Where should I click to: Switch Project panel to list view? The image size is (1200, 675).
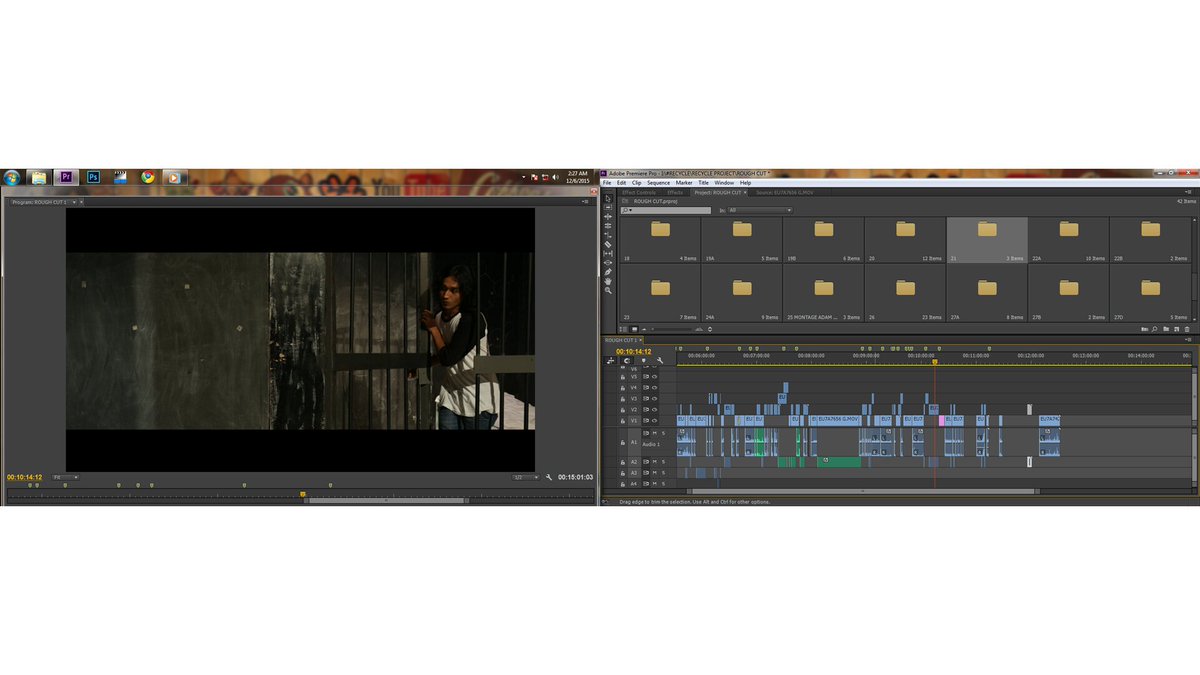tap(624, 329)
